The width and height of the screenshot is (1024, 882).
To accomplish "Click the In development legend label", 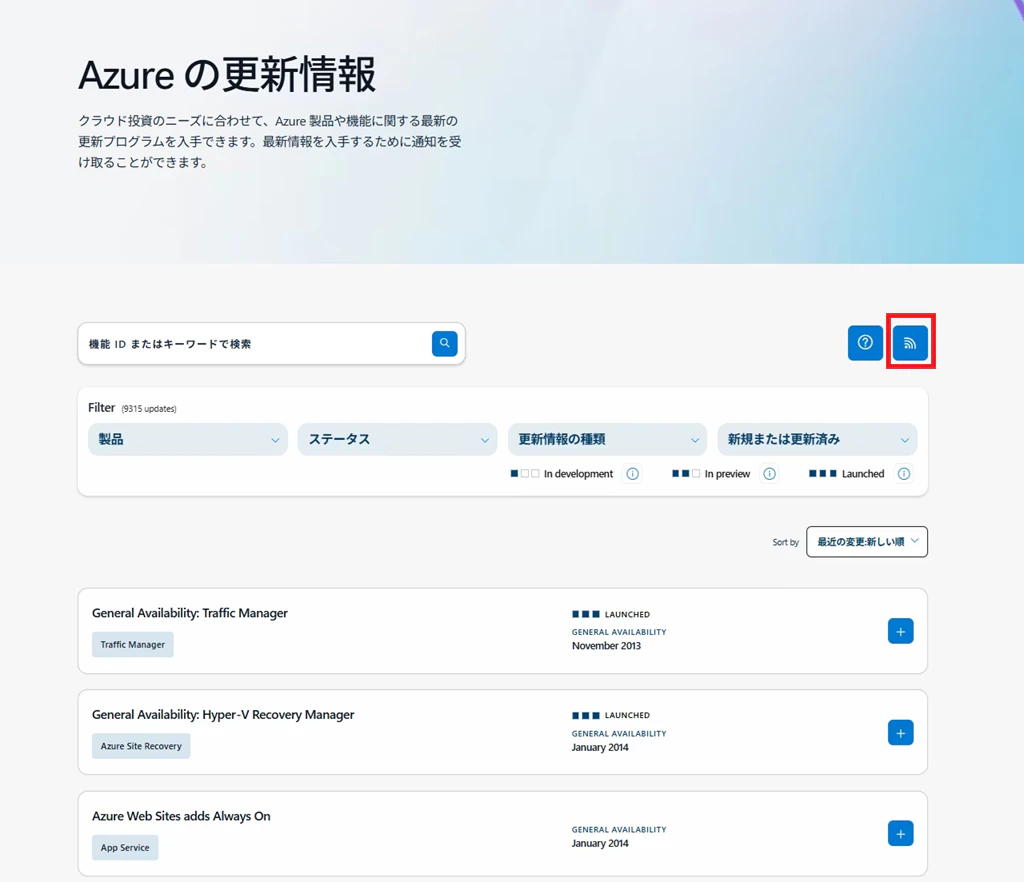I will pos(579,474).
